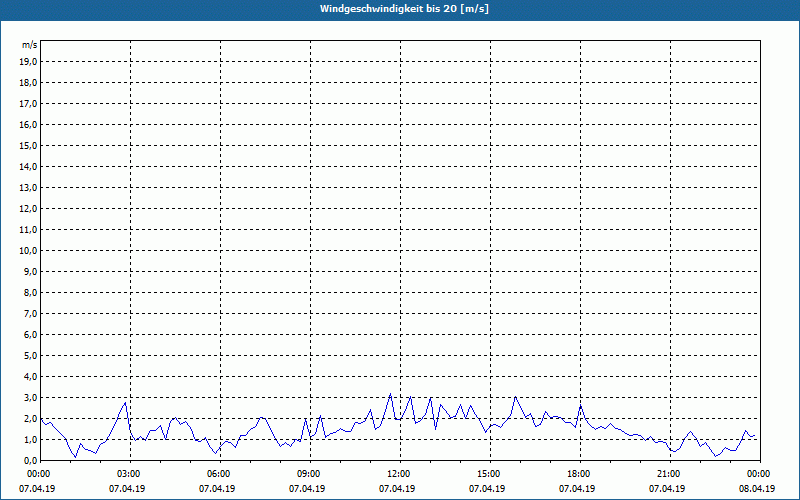
Task: Select the 8,0 y-axis label
Action: click(30, 292)
